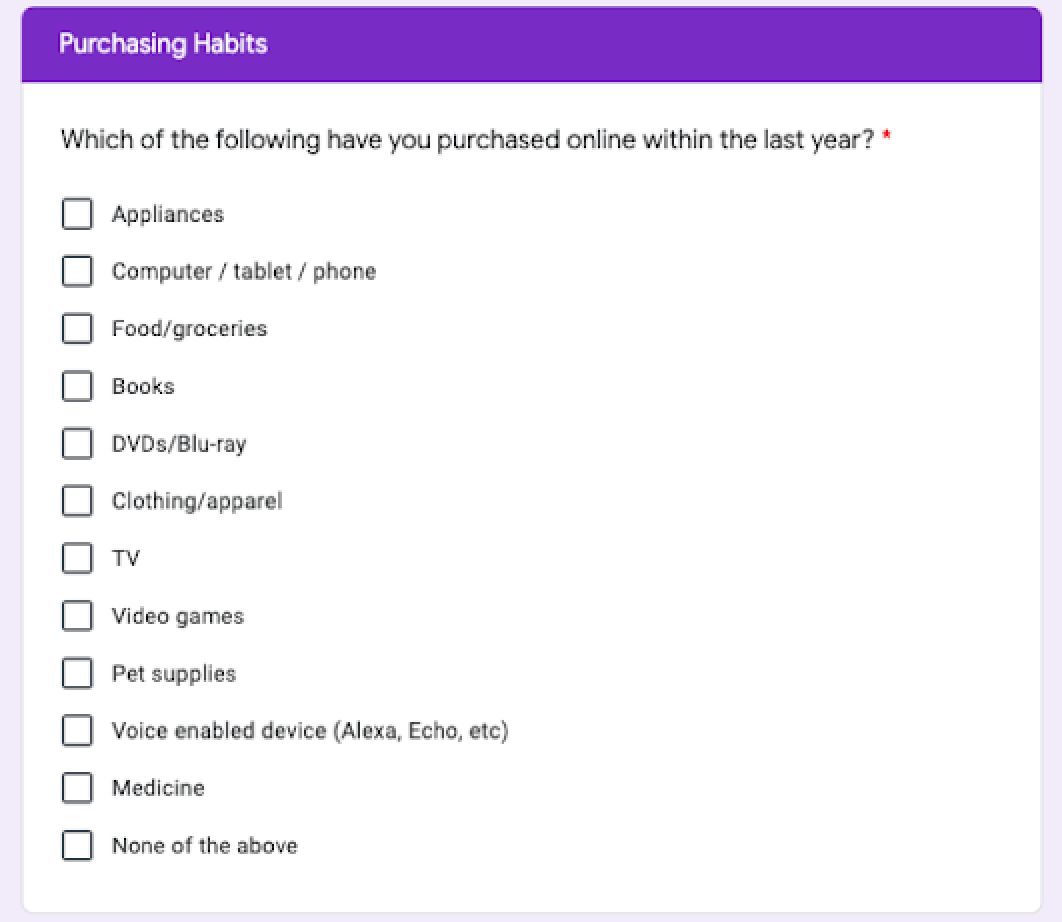Click the None of the above label
1062x922 pixels.
pos(205,845)
